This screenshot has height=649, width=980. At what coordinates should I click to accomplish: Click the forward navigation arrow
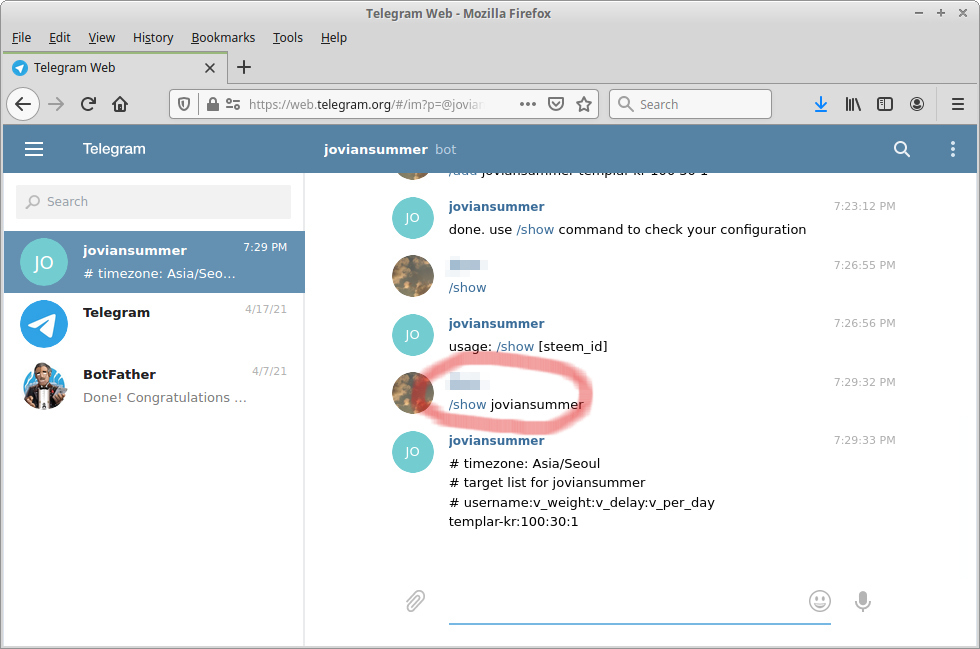click(x=56, y=104)
